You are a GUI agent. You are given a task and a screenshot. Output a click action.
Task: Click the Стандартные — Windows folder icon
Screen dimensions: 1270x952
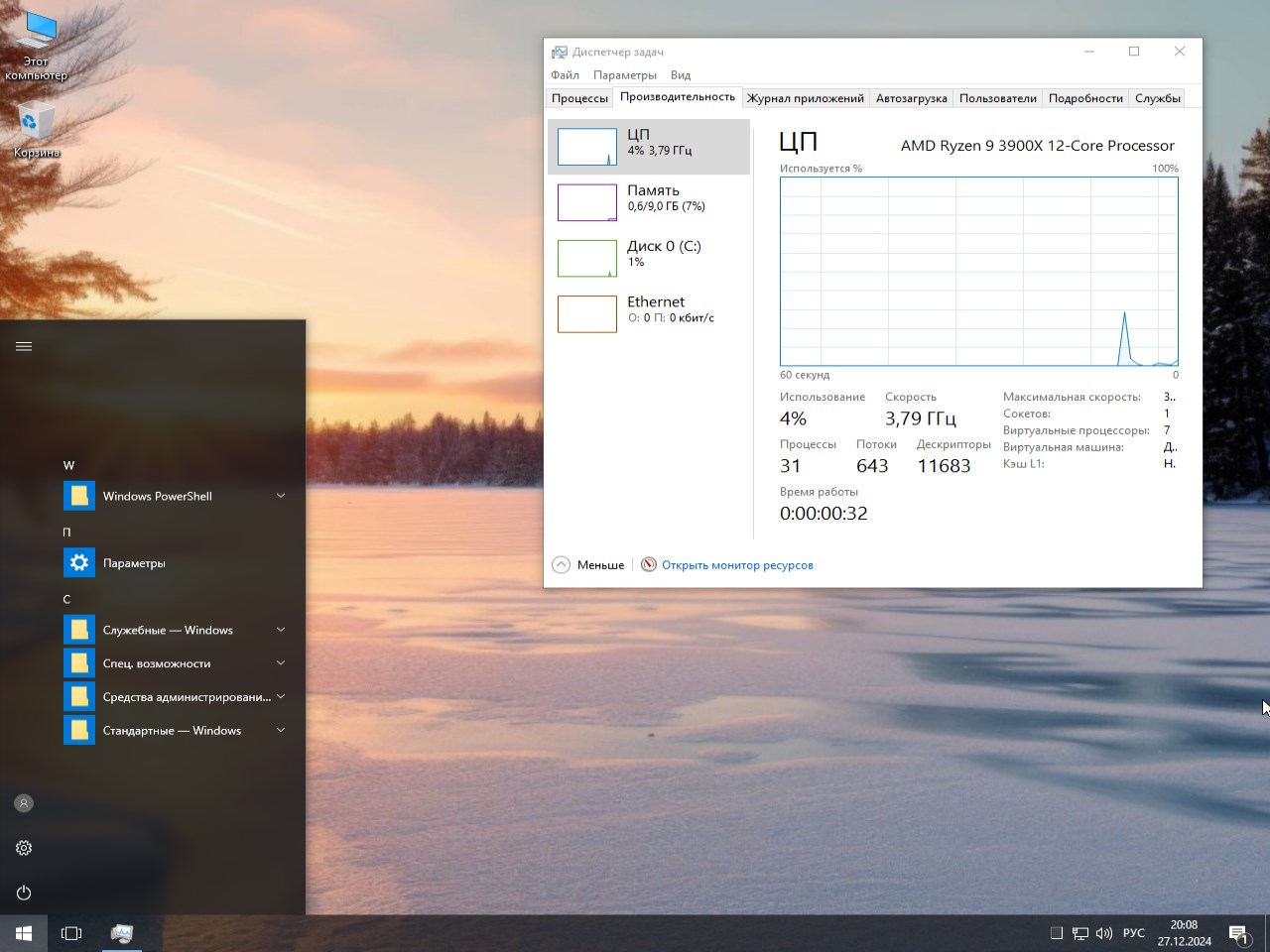pos(79,730)
